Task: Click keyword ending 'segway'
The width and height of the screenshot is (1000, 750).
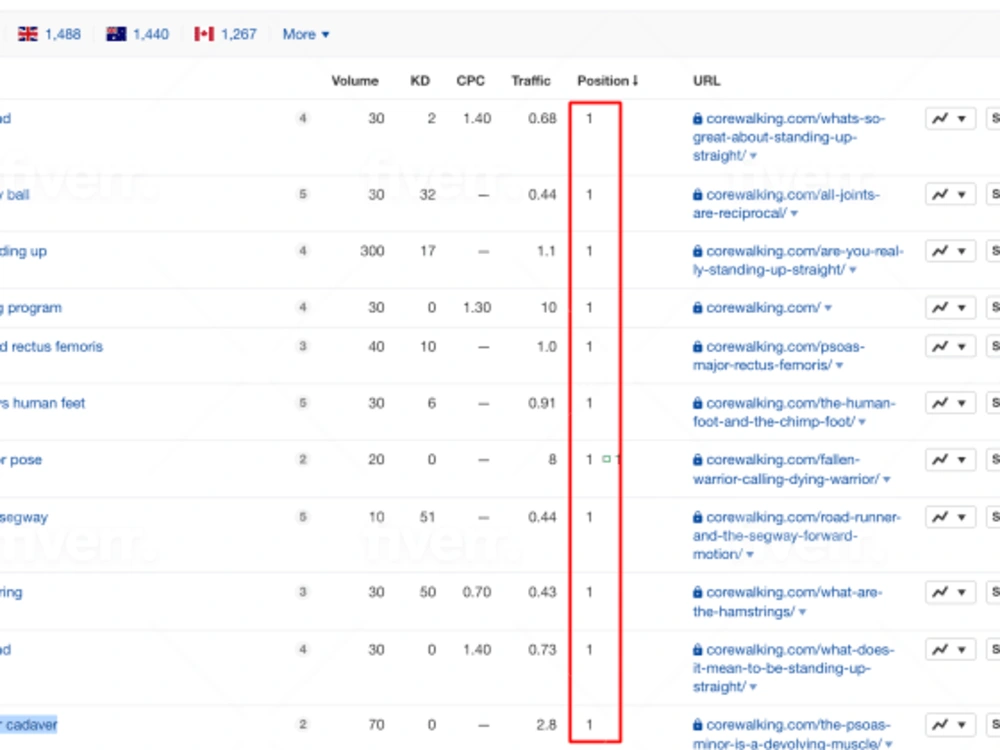Action: pyautogui.click(x=24, y=517)
